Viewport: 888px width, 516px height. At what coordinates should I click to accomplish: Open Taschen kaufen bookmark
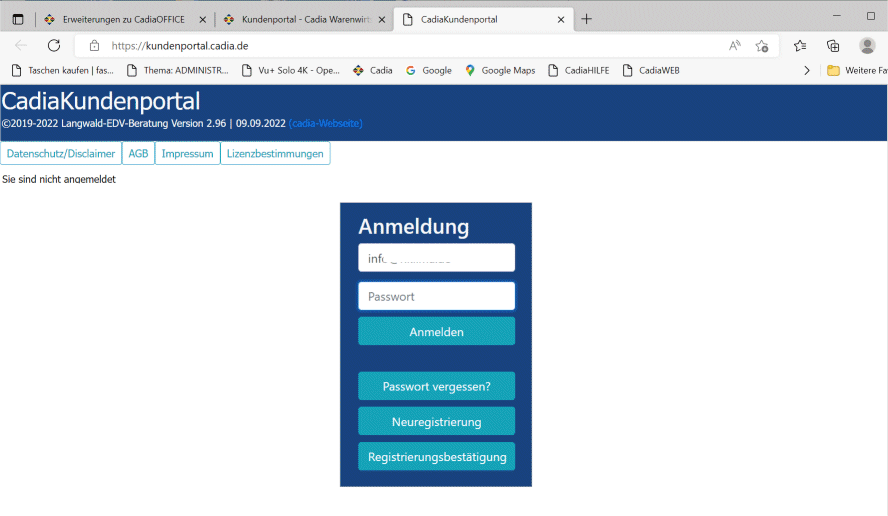coord(62,70)
